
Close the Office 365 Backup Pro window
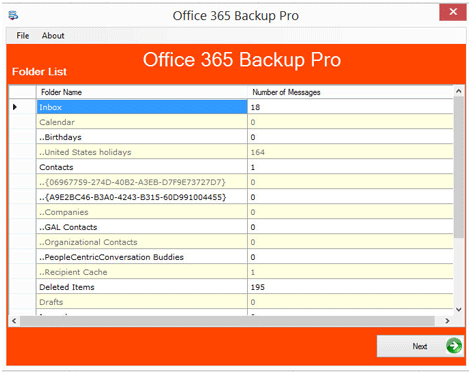(x=453, y=12)
